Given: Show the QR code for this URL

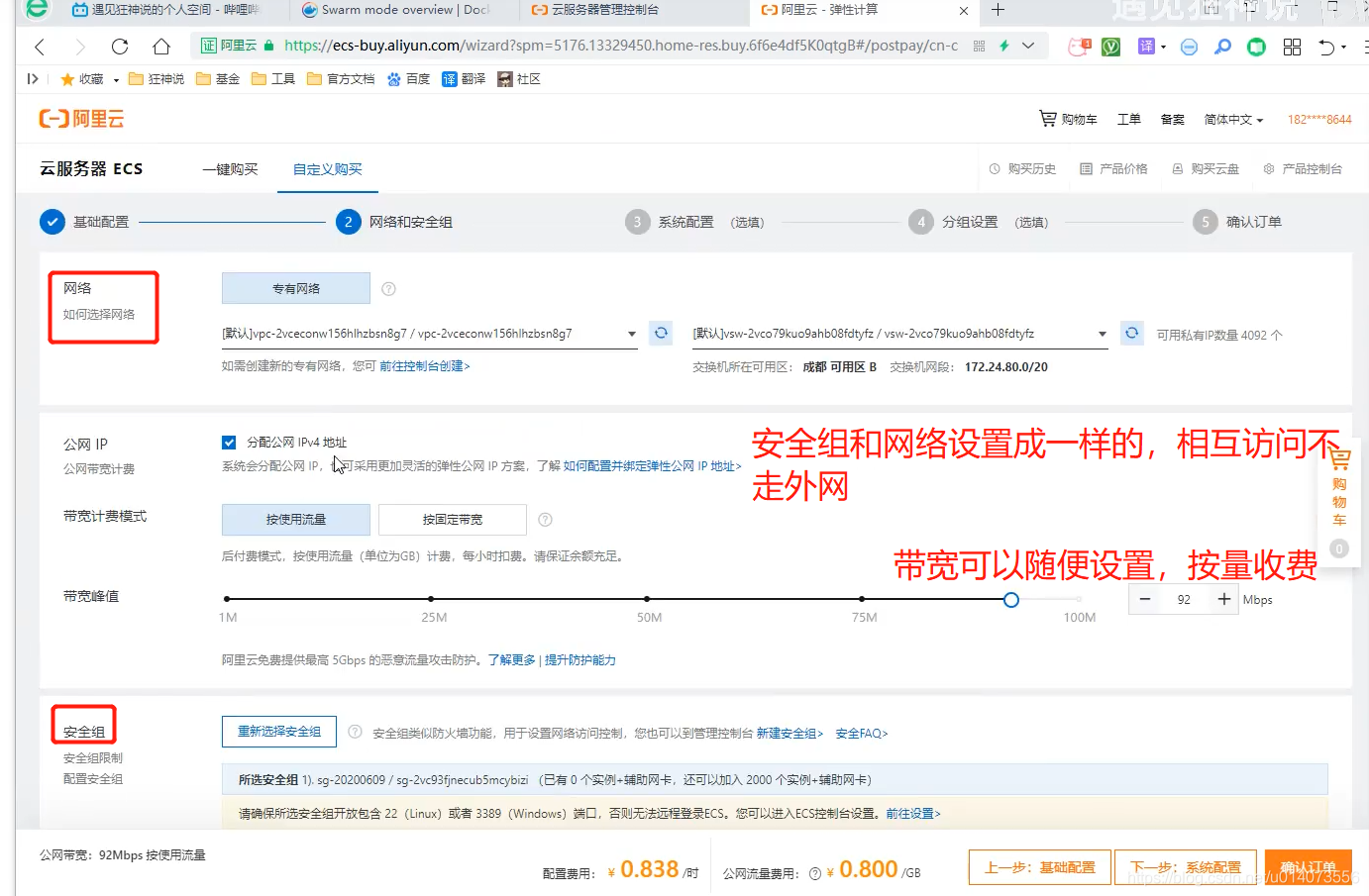Looking at the screenshot, I should [979, 47].
